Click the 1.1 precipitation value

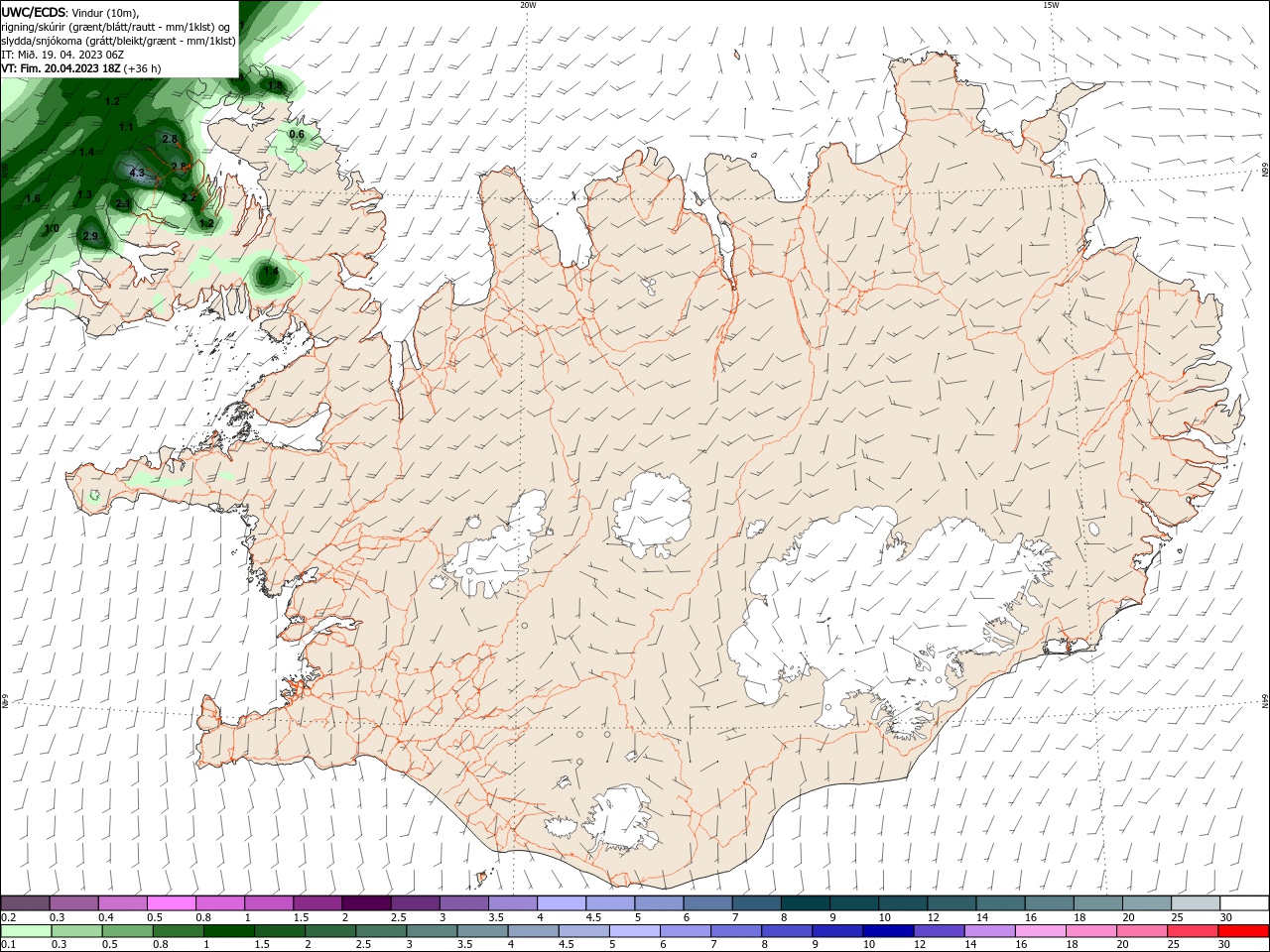126,127
